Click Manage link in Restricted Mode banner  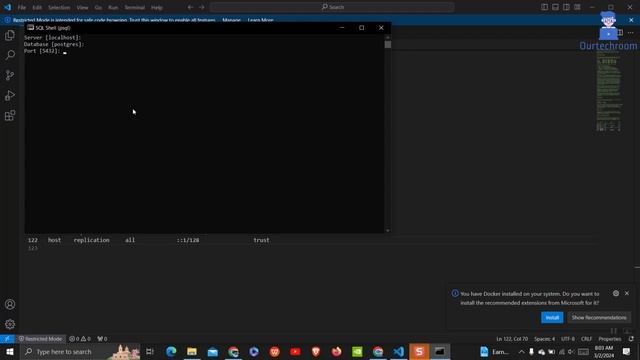(x=231, y=20)
